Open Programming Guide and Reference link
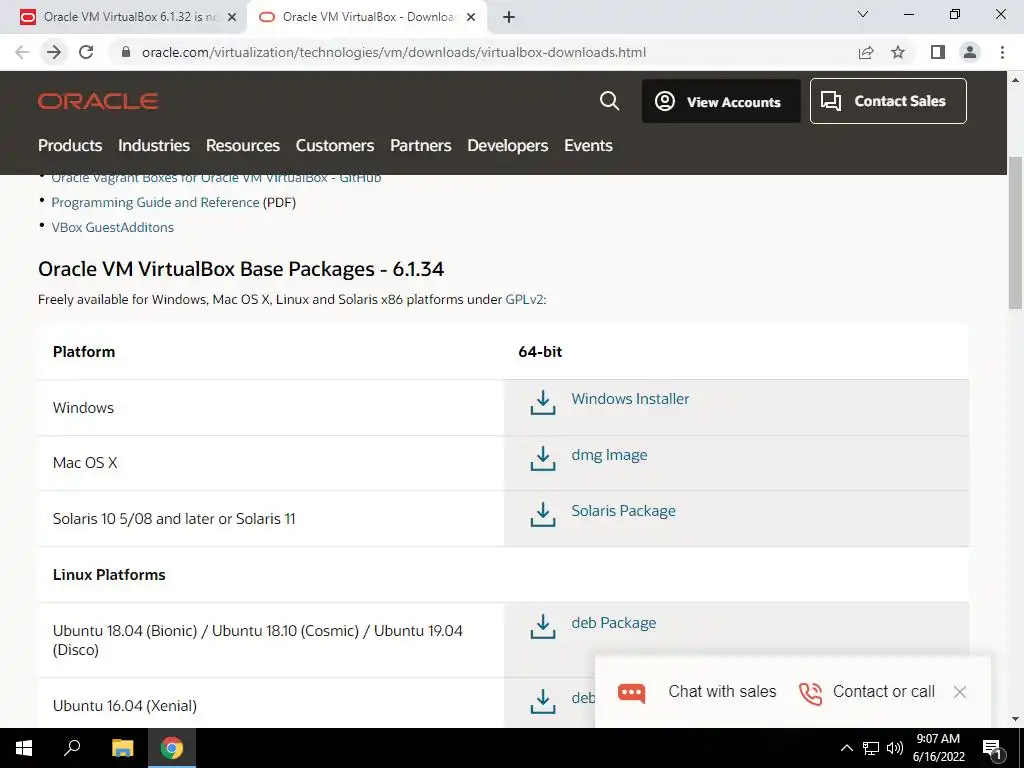The width and height of the screenshot is (1024, 768). (x=155, y=202)
